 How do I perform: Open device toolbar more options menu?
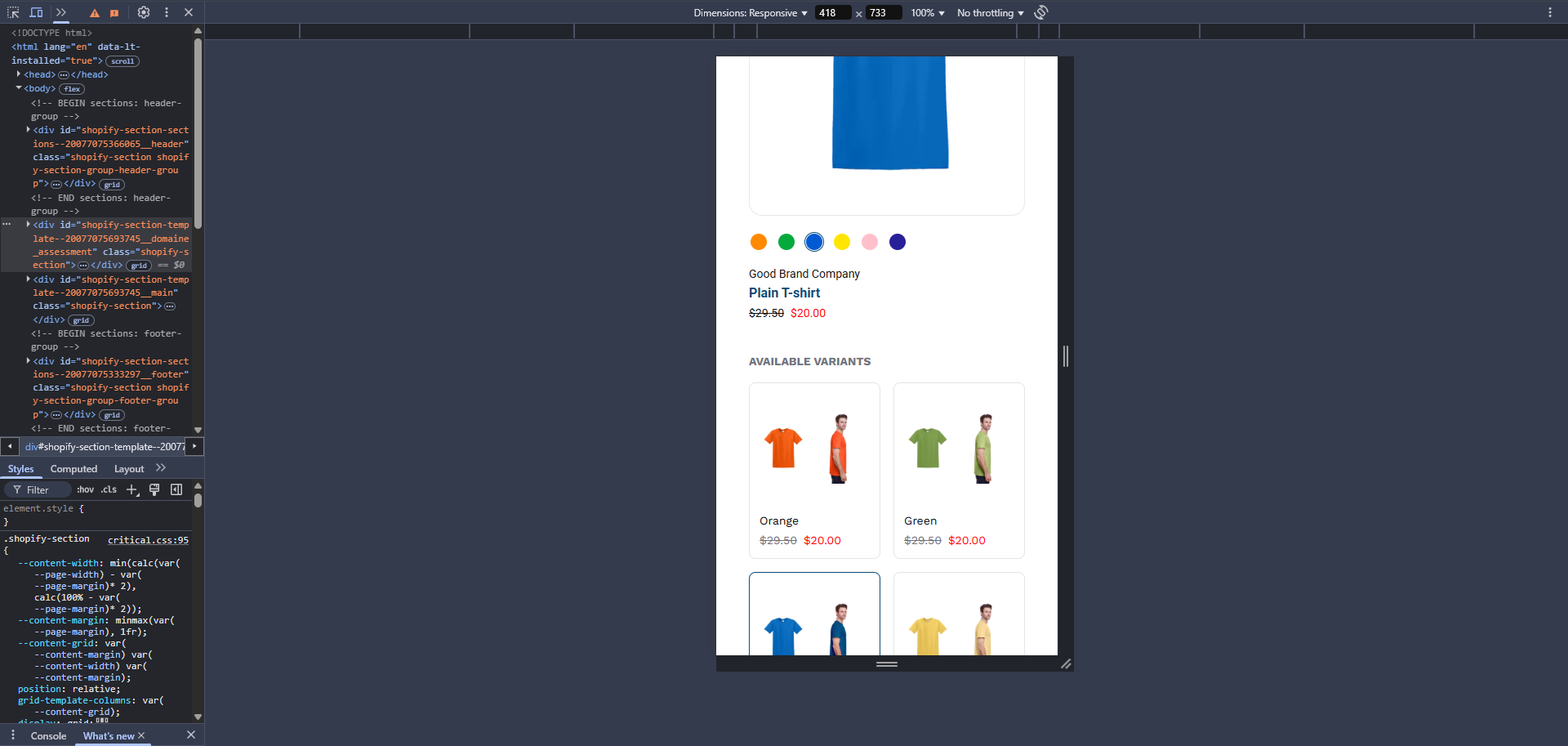[1550, 12]
